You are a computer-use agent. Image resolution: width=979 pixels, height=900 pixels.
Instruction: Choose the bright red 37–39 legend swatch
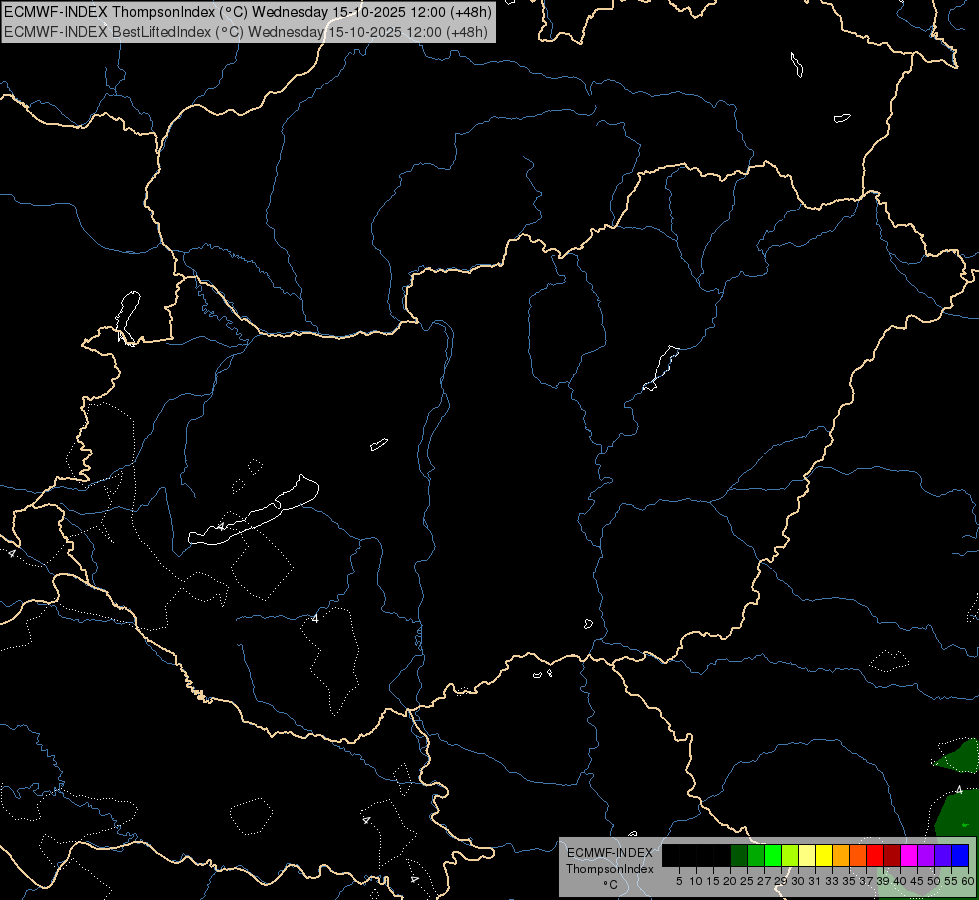(x=875, y=856)
